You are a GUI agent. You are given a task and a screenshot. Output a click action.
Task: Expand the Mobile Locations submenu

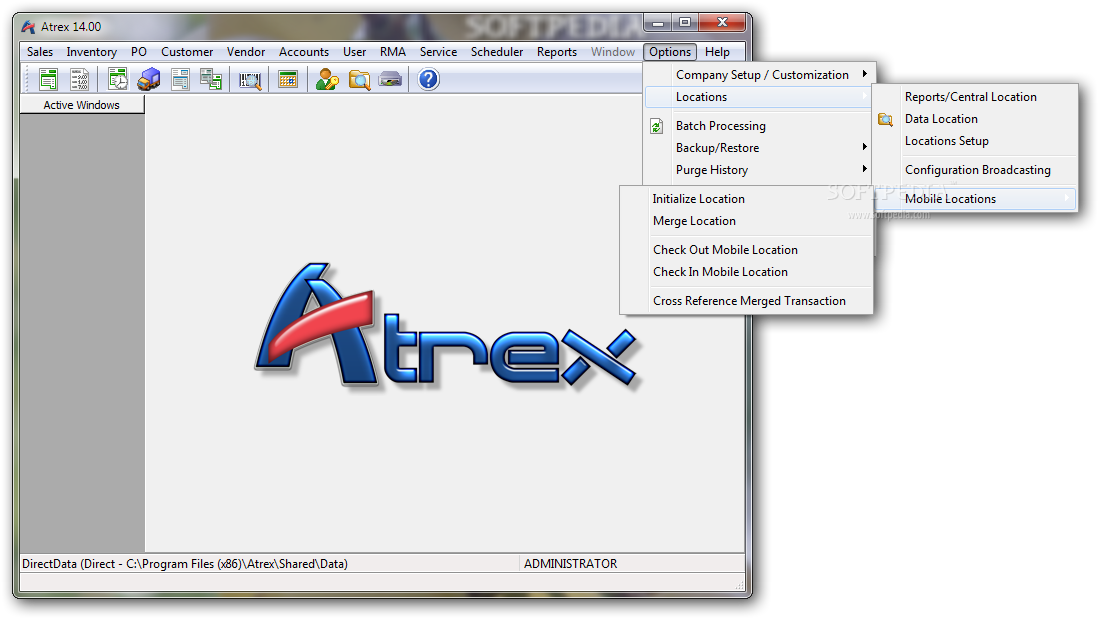[x=976, y=199]
